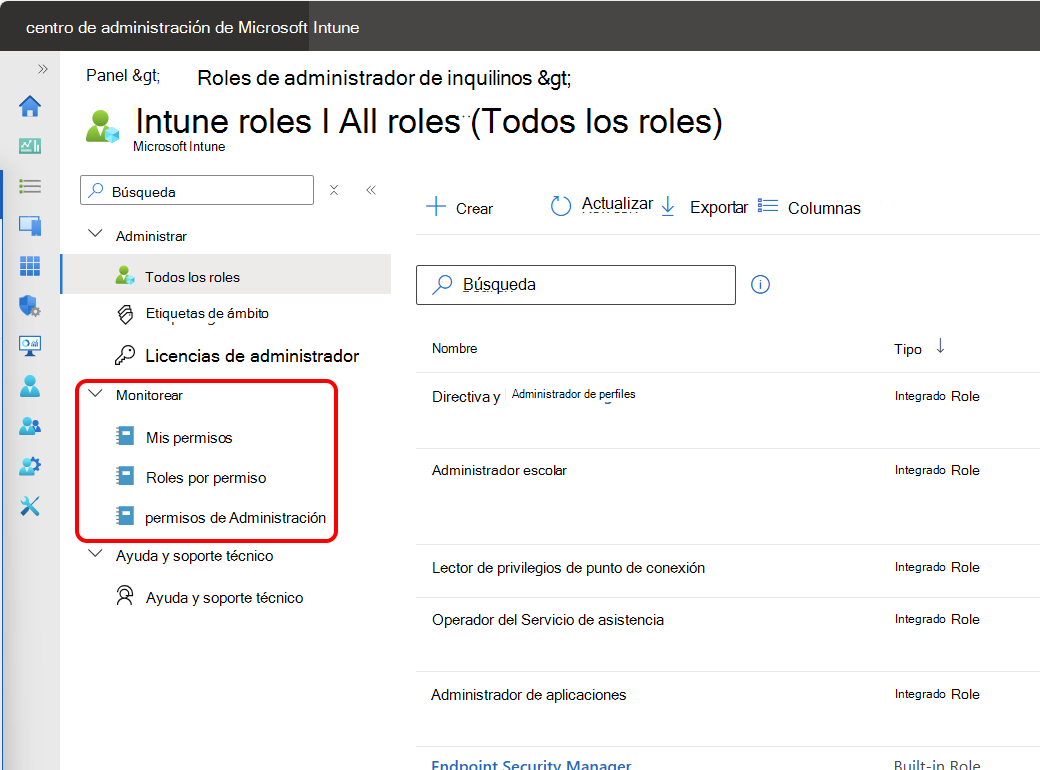
Task: Open the Devices icon in sidebar
Action: [x=30, y=225]
